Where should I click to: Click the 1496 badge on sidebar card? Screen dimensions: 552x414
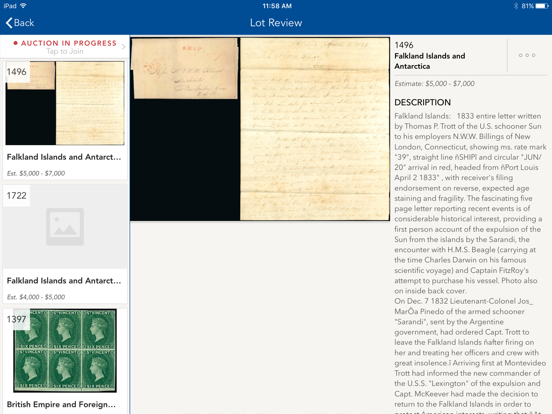pos(17,72)
